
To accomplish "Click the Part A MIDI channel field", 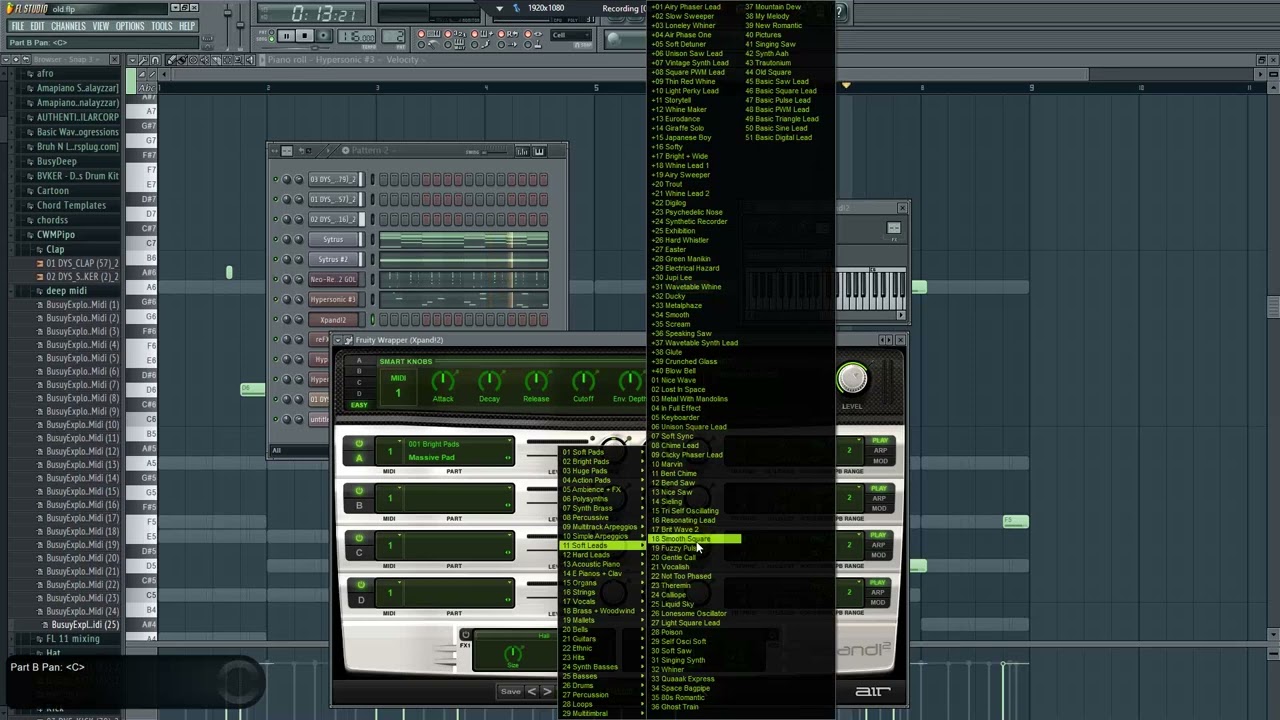I will click(x=390, y=451).
